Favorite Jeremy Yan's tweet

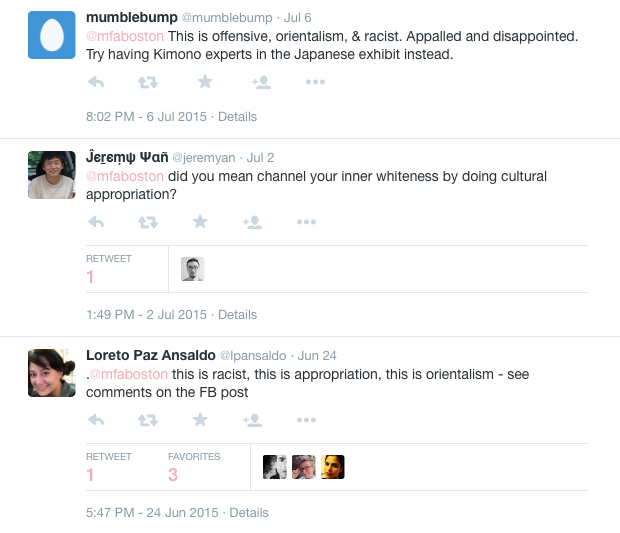click(x=200, y=221)
